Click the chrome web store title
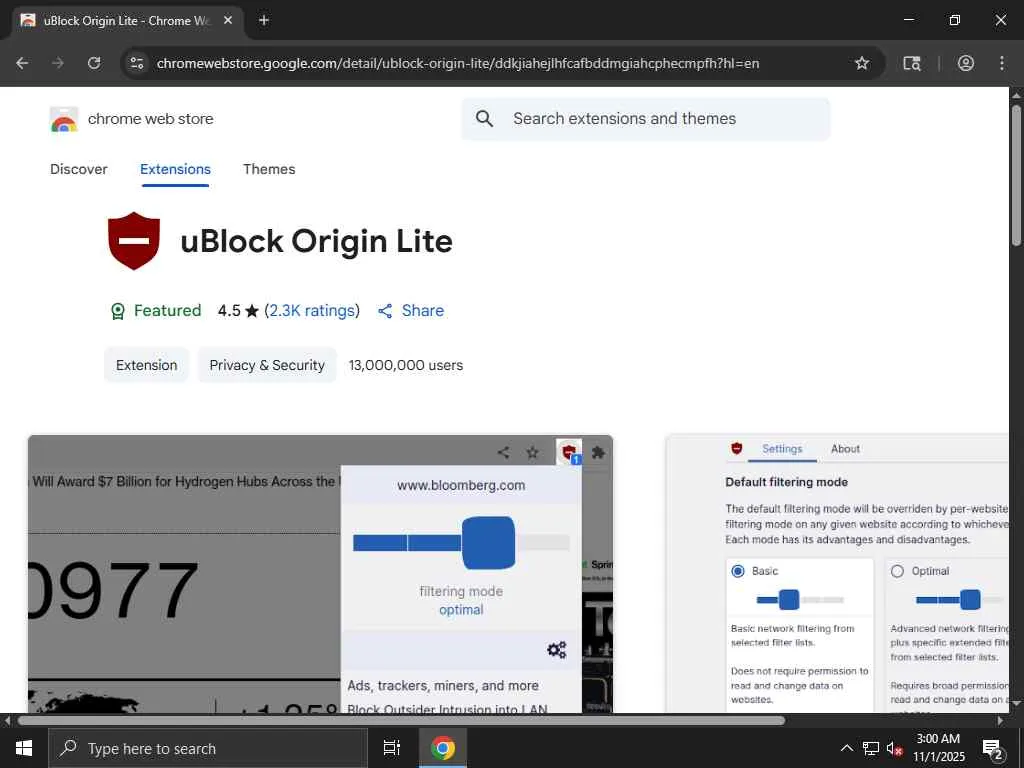The width and height of the screenshot is (1024, 768). pos(151,119)
